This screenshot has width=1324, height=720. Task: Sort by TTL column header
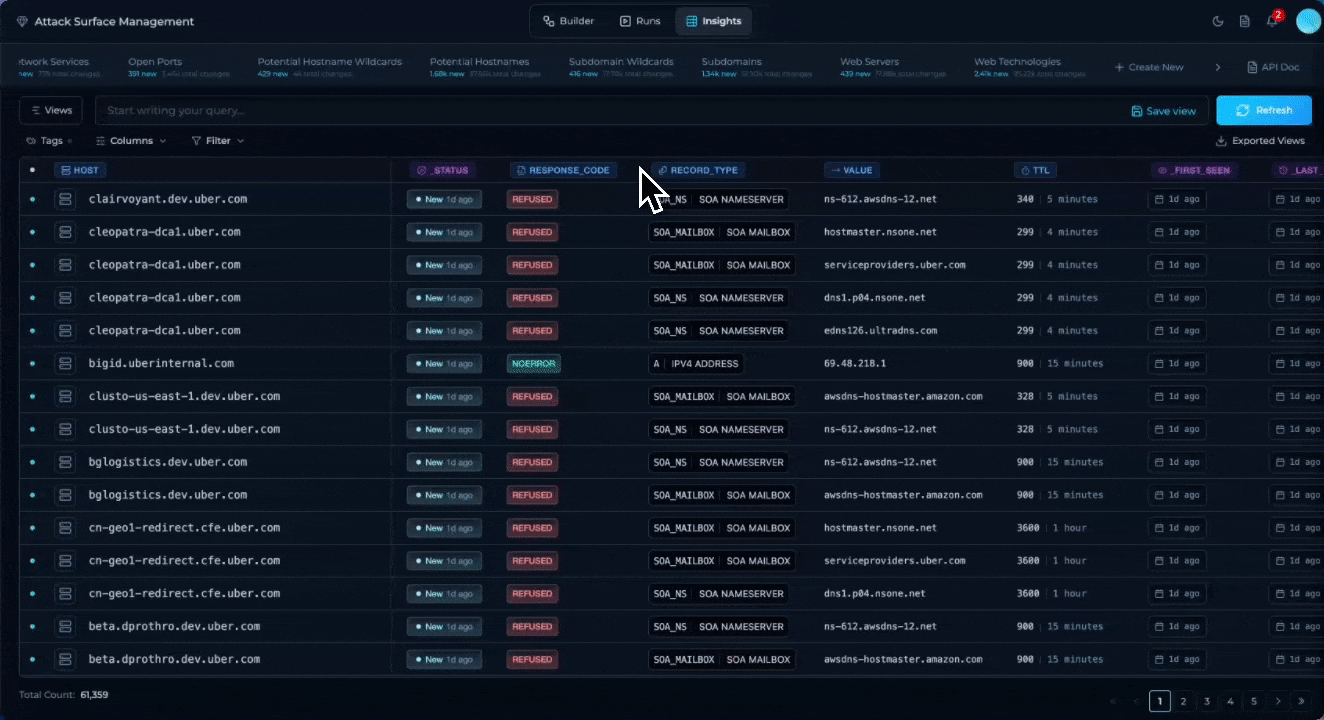pyautogui.click(x=1035, y=170)
